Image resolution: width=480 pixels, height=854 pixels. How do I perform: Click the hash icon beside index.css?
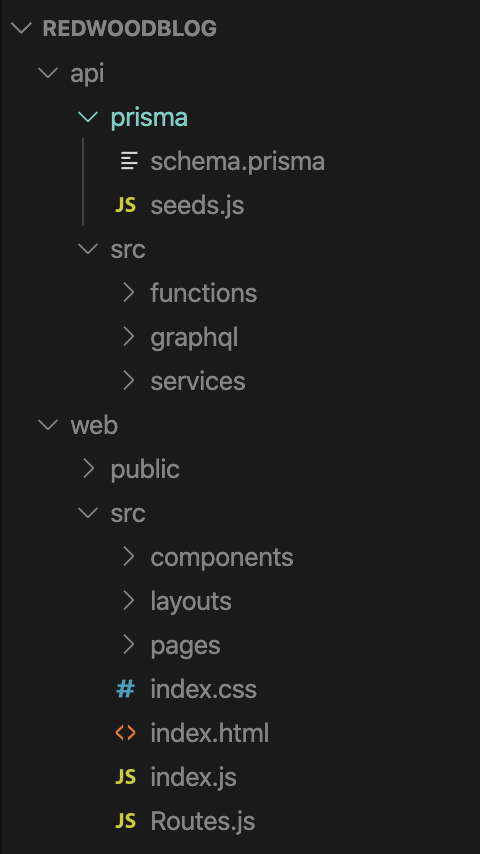point(125,690)
